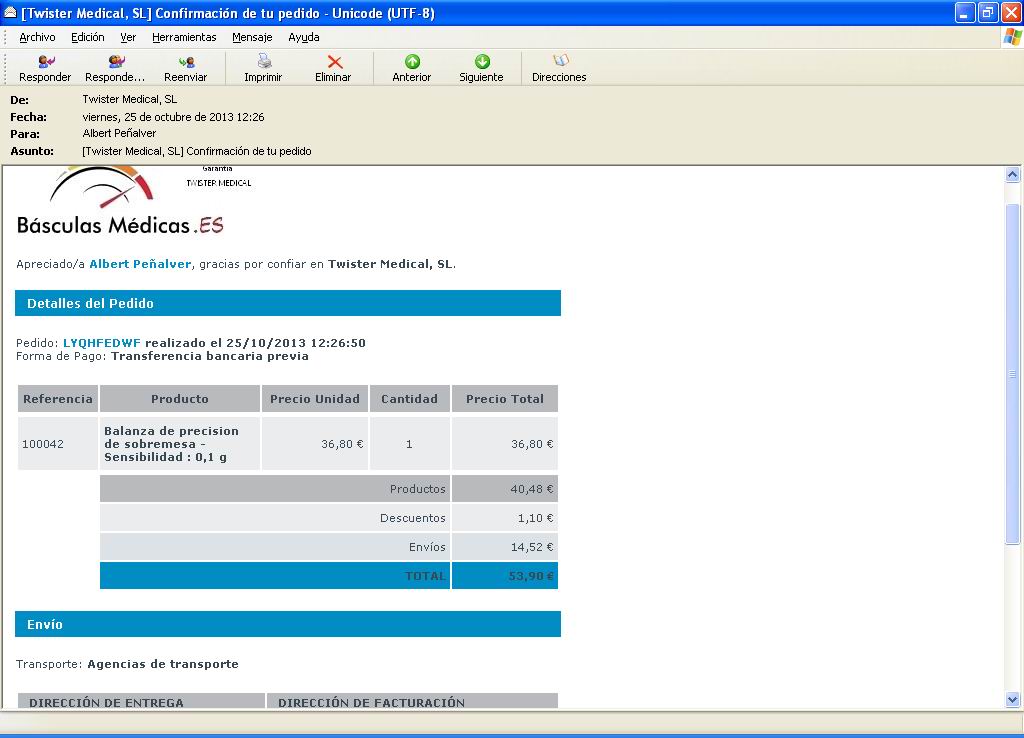This screenshot has height=738, width=1024.
Task: Click 'Transferencia bancaria previa' text
Action: [210, 356]
